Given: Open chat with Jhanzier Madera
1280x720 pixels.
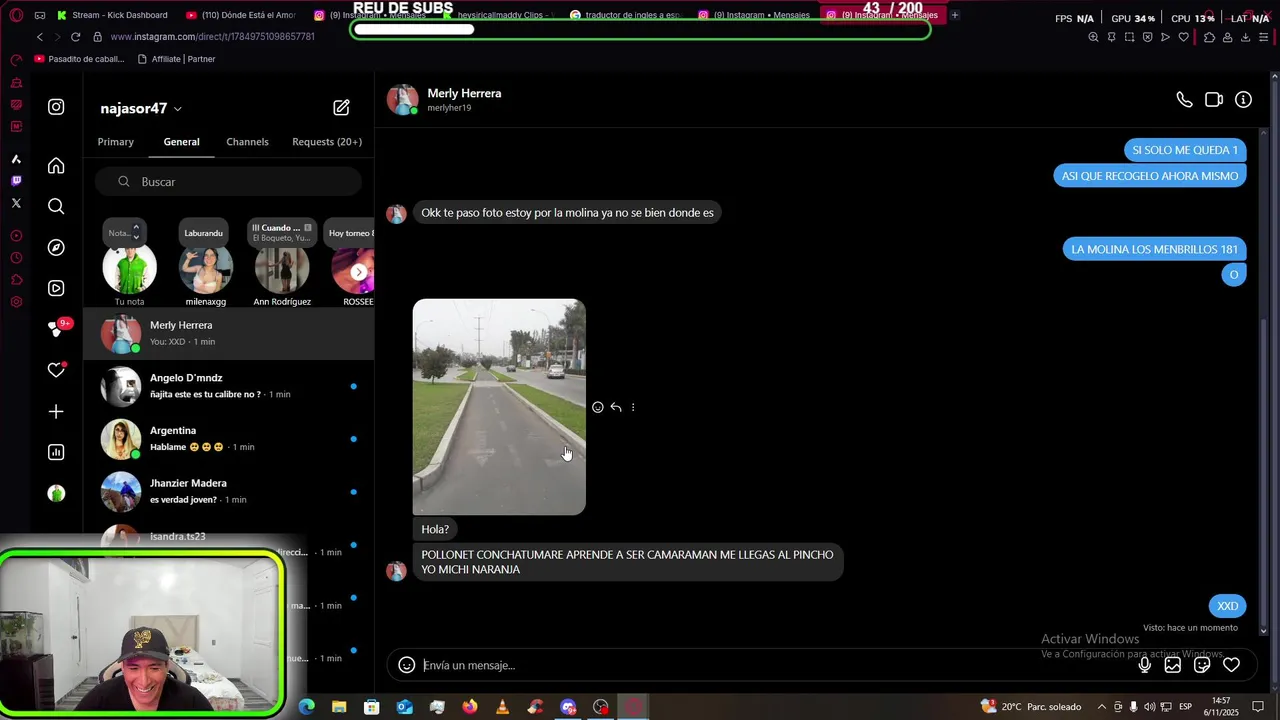Looking at the screenshot, I should point(229,491).
